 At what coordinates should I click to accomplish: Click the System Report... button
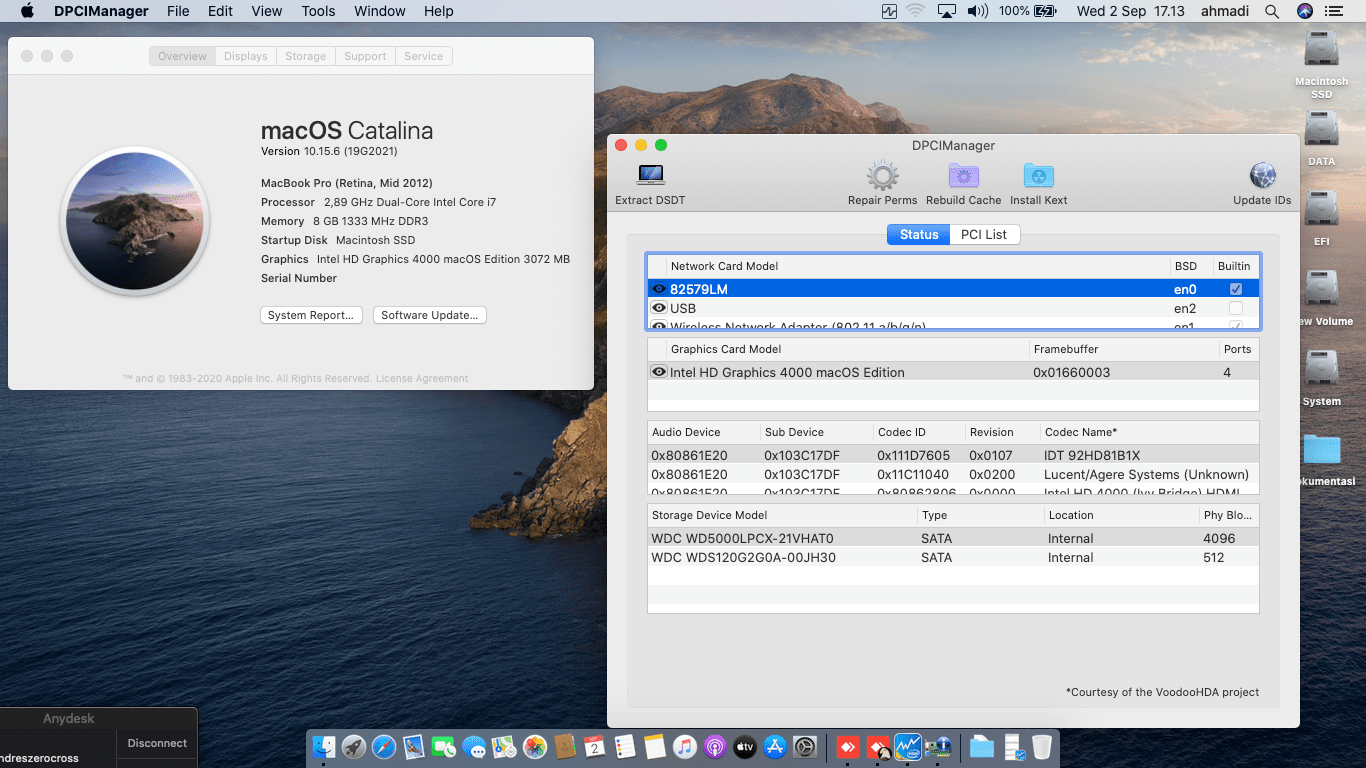311,315
